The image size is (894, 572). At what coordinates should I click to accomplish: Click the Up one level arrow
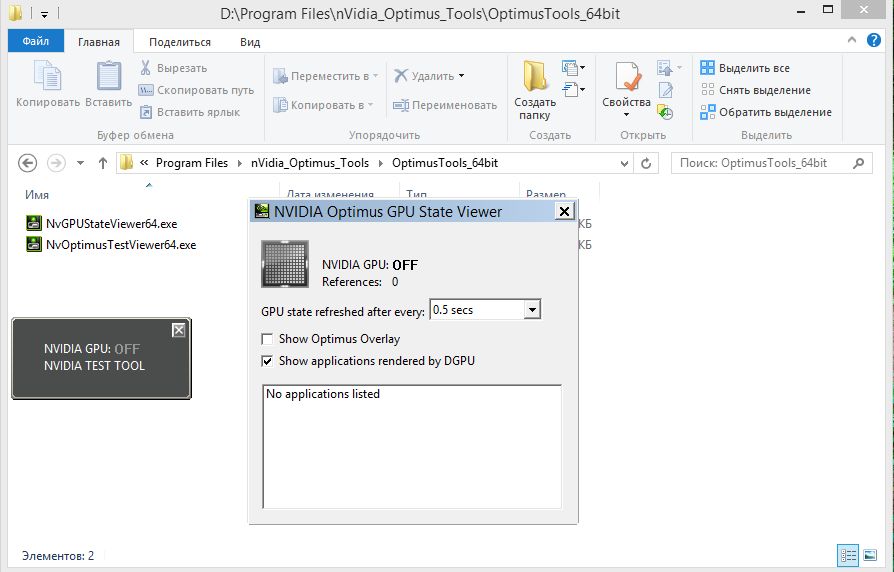pyautogui.click(x=103, y=163)
